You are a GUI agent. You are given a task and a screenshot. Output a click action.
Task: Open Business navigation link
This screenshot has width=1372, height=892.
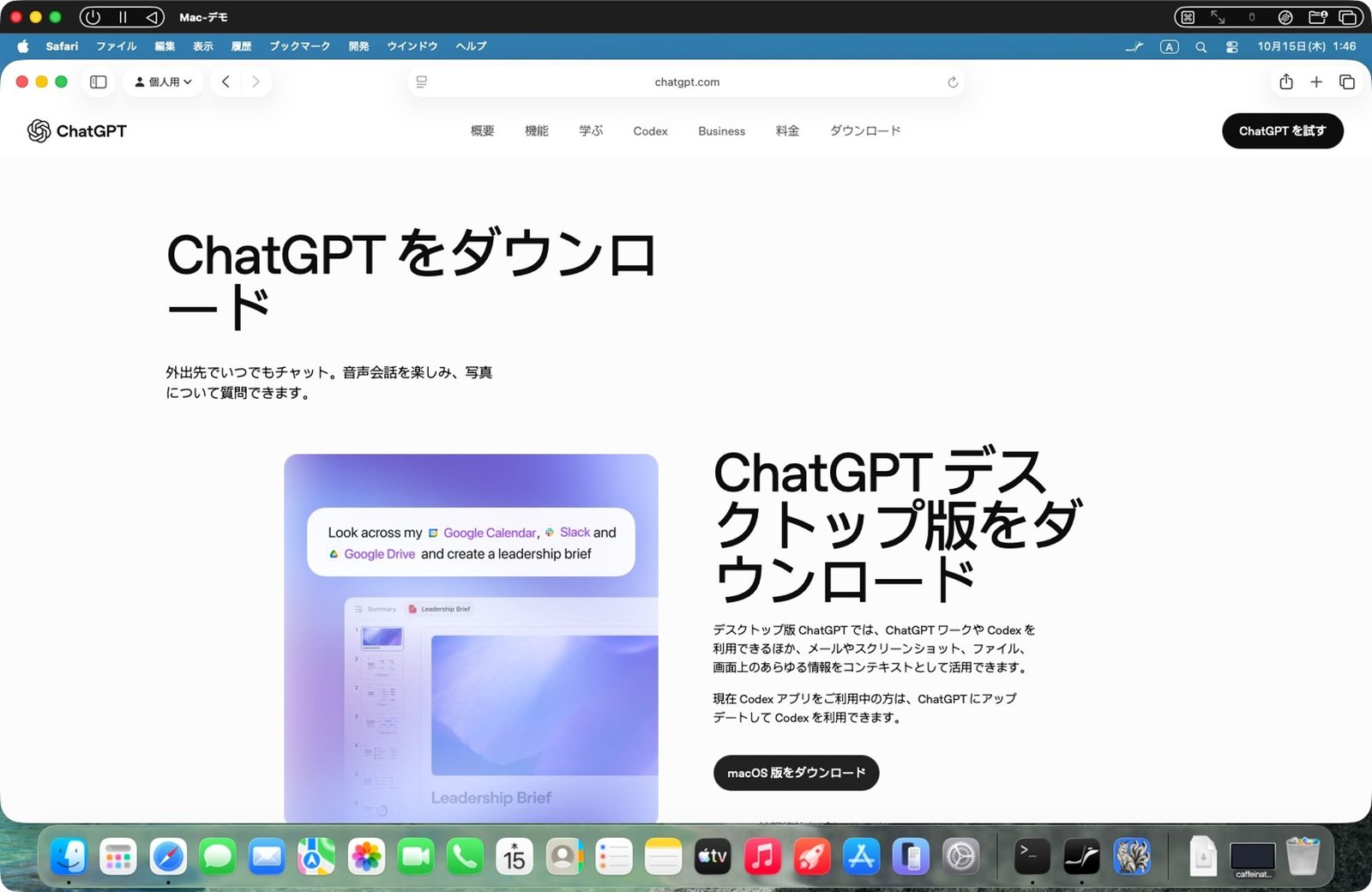click(721, 131)
